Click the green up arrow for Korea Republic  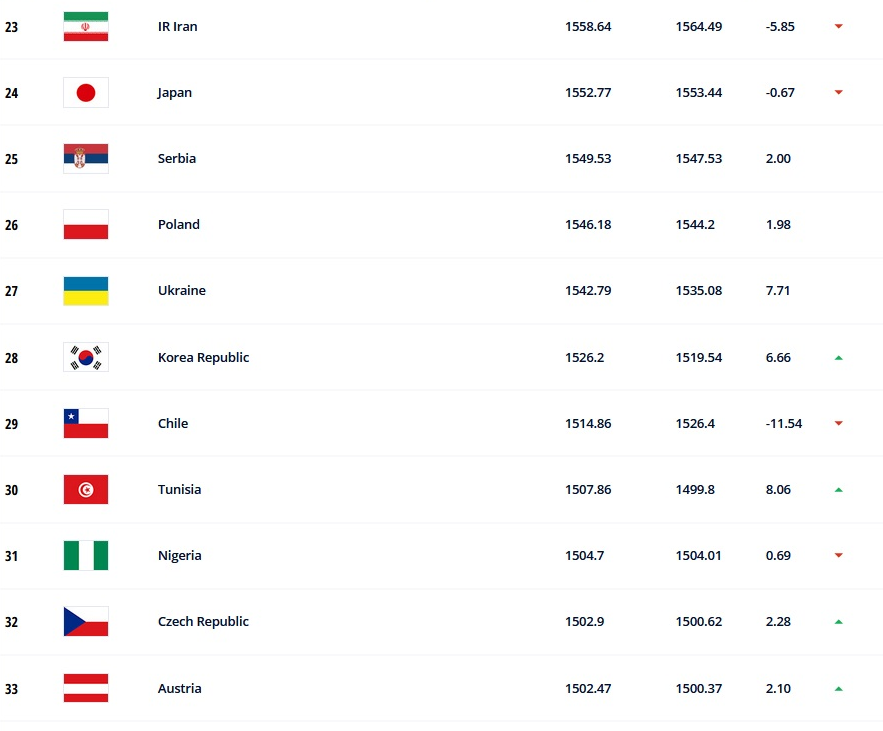click(838, 357)
